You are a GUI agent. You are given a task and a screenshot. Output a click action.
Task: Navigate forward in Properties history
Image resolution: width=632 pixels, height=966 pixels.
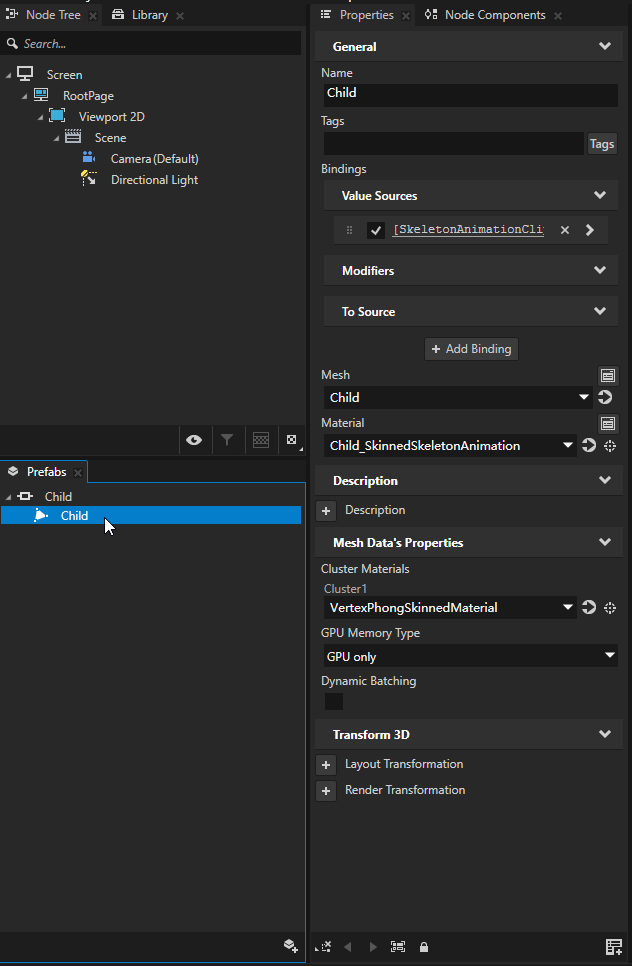pyautogui.click(x=373, y=947)
